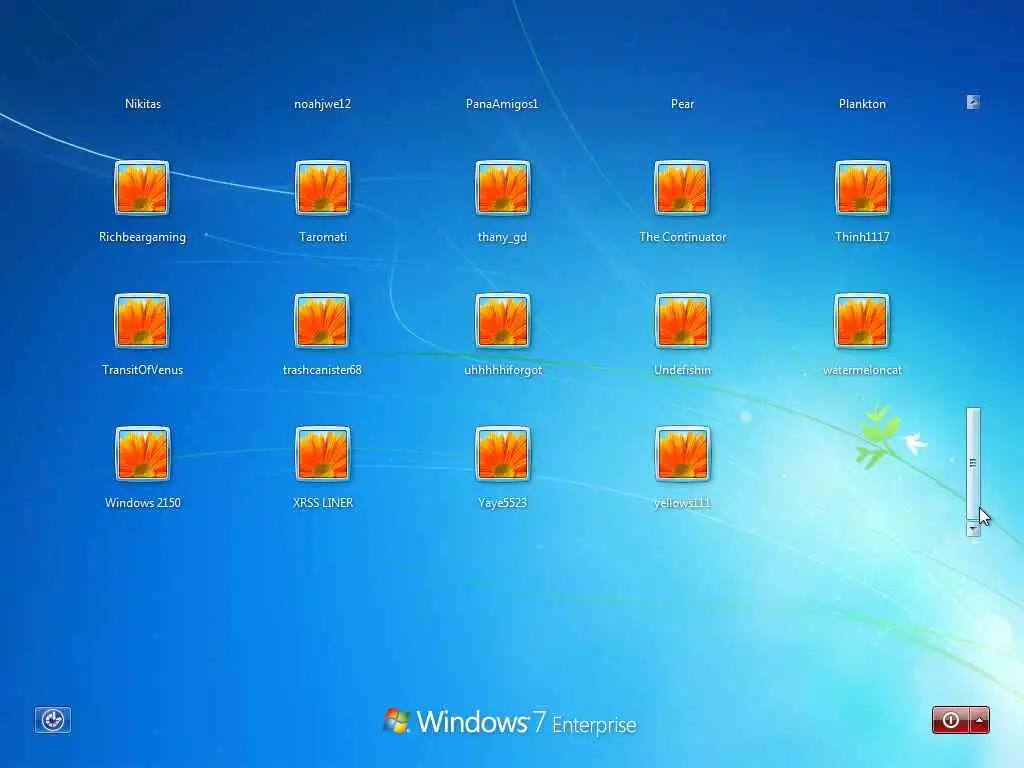Click the Windows 2150 name label
This screenshot has width=1024, height=768.
(x=142, y=503)
